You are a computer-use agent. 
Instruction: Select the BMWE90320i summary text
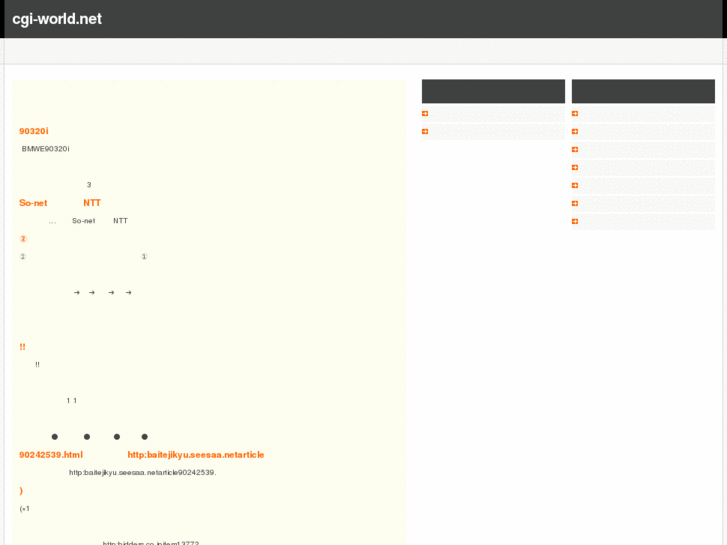tap(45, 149)
